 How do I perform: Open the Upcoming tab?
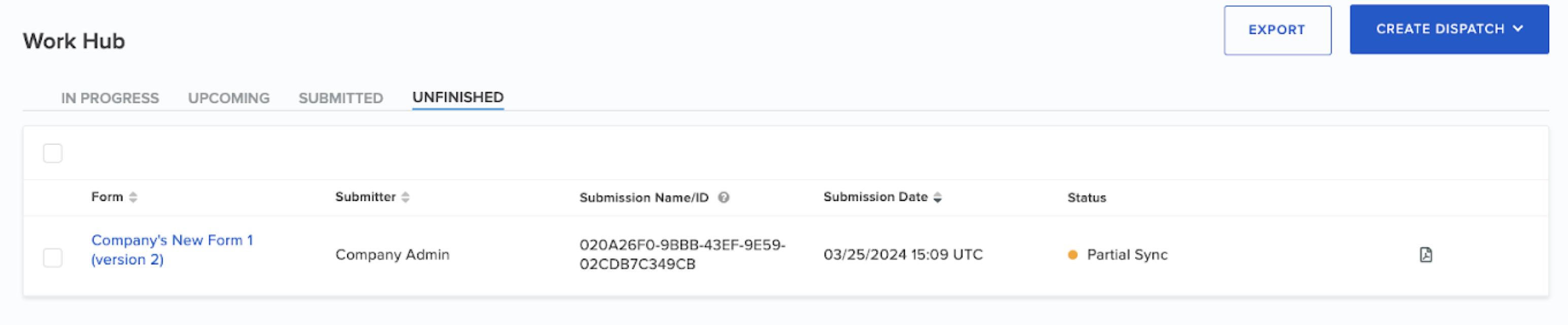tap(228, 98)
